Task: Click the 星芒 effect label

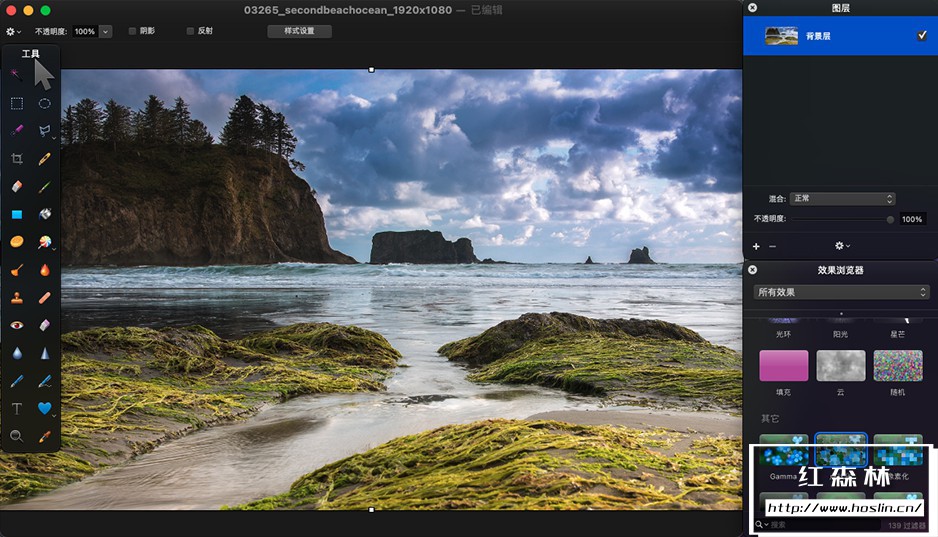Action: point(898,334)
